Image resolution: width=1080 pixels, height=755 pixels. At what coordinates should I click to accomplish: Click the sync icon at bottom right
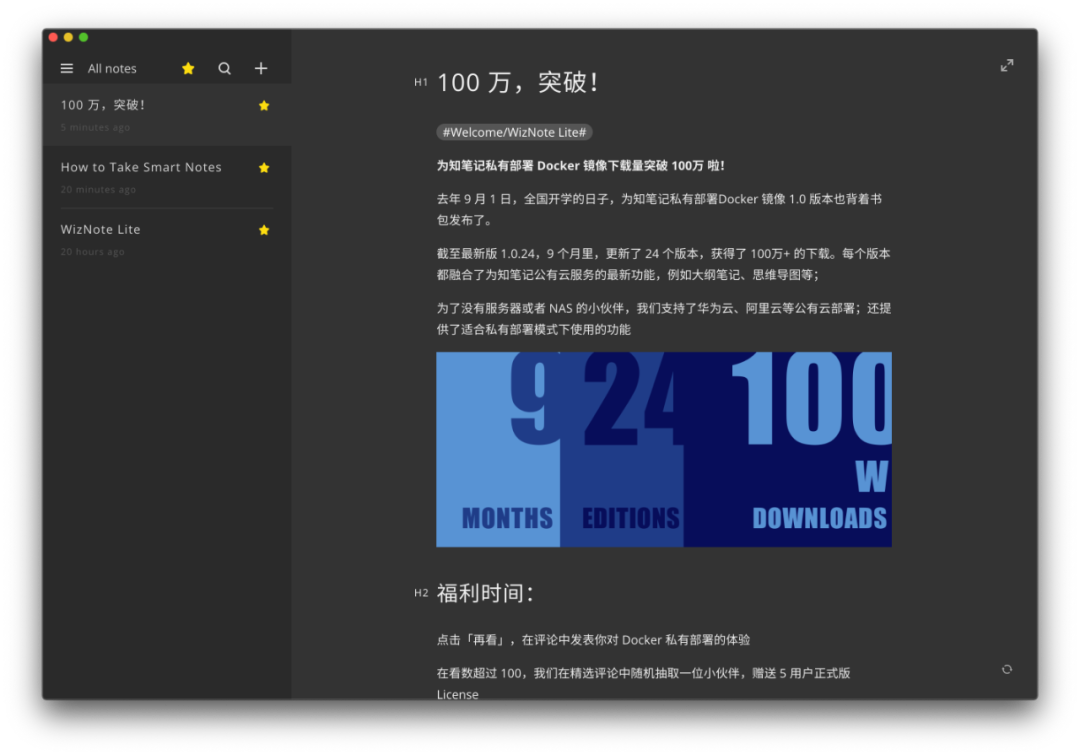pyautogui.click(x=1007, y=670)
